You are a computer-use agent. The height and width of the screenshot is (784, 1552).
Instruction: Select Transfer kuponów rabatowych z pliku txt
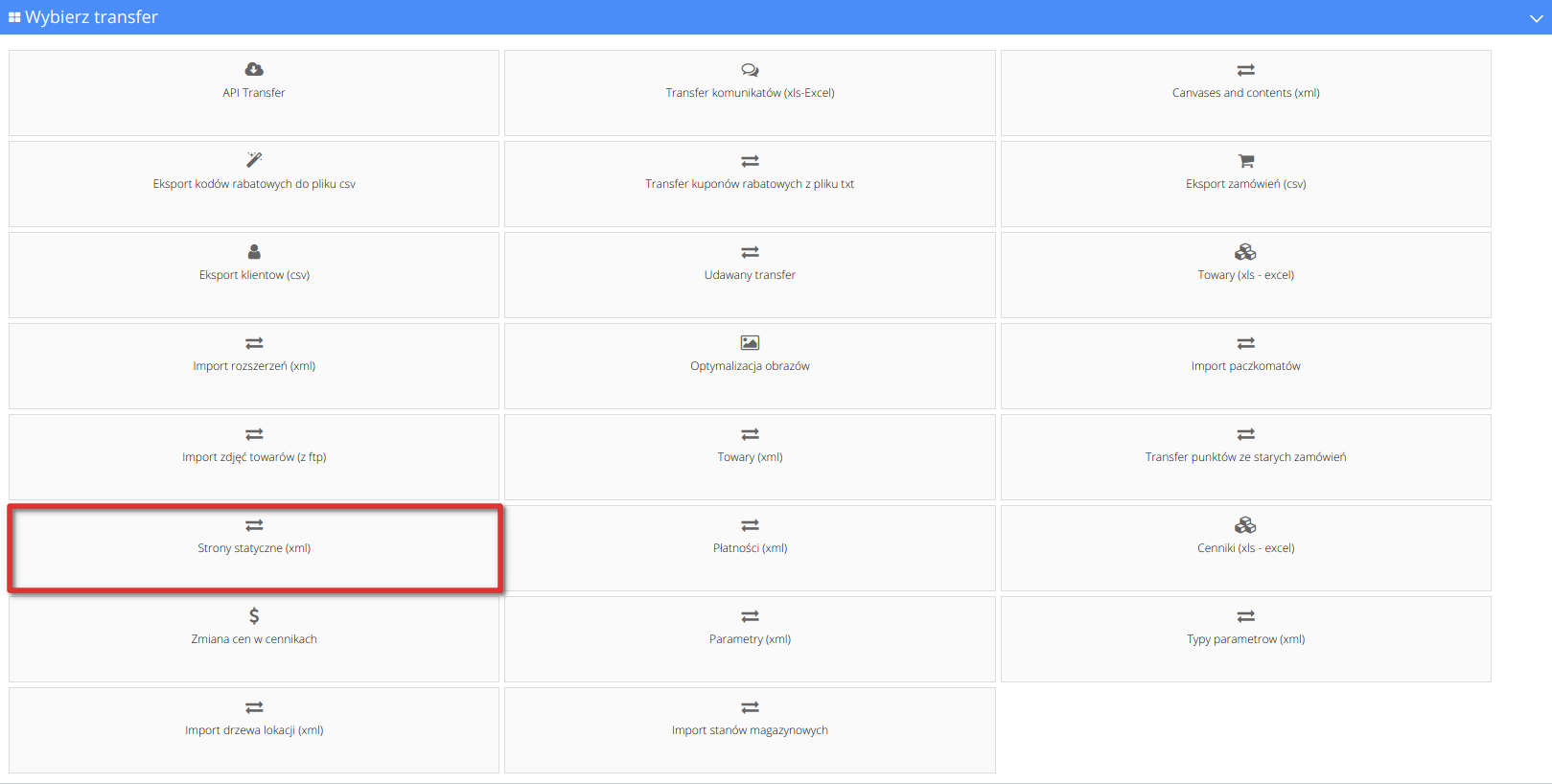tap(750, 184)
